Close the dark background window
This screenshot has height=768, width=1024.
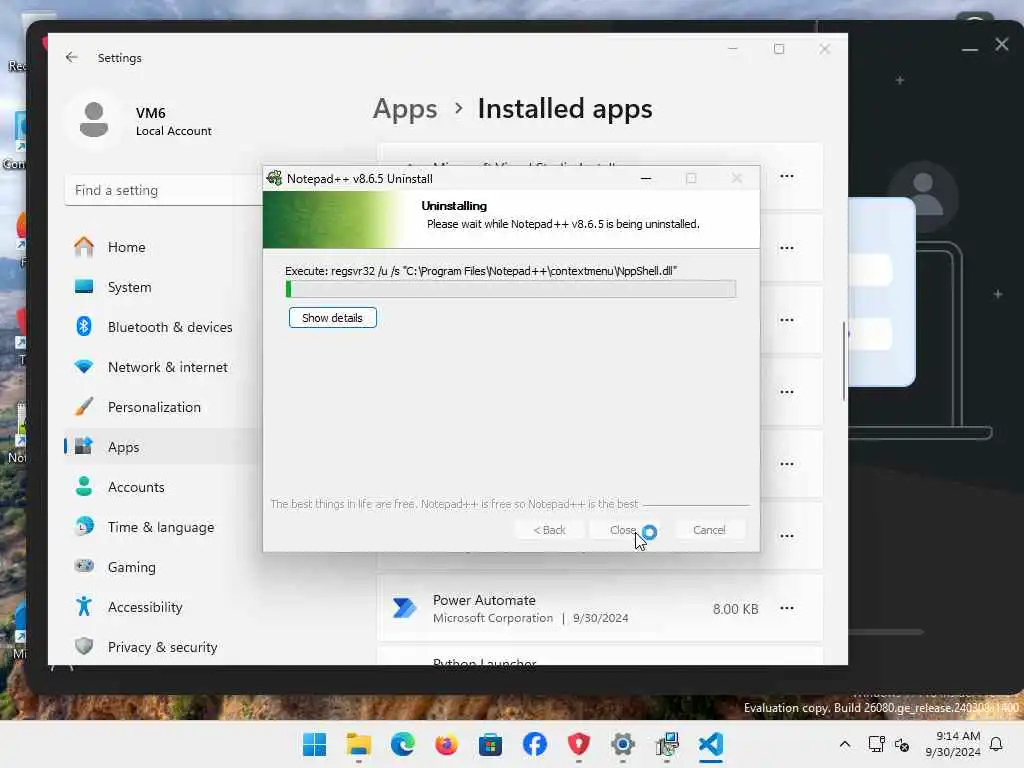[1002, 44]
